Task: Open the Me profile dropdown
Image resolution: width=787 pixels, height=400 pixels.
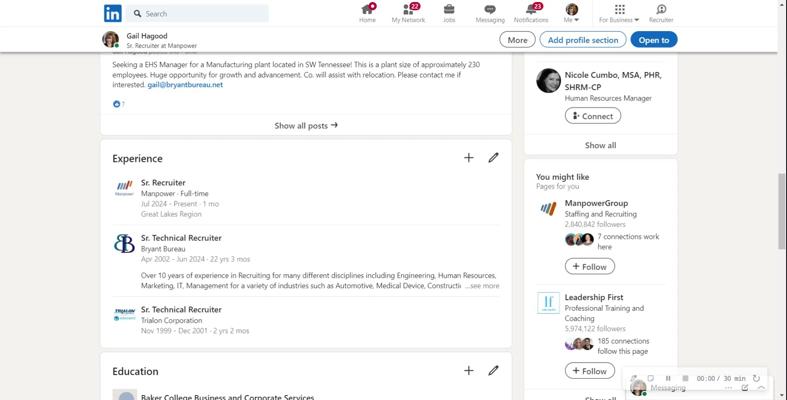Action: (571, 14)
